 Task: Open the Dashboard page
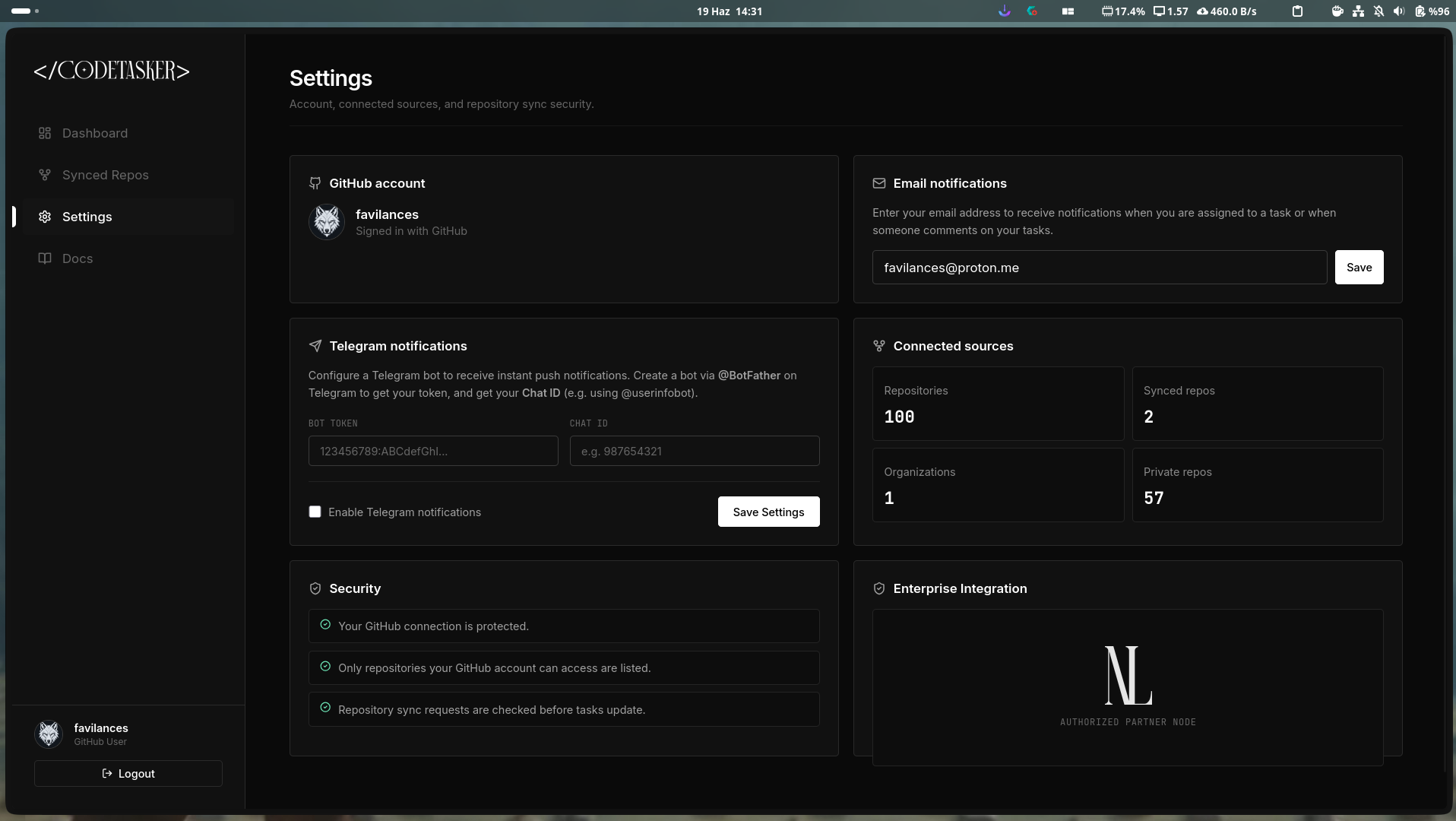click(x=128, y=133)
